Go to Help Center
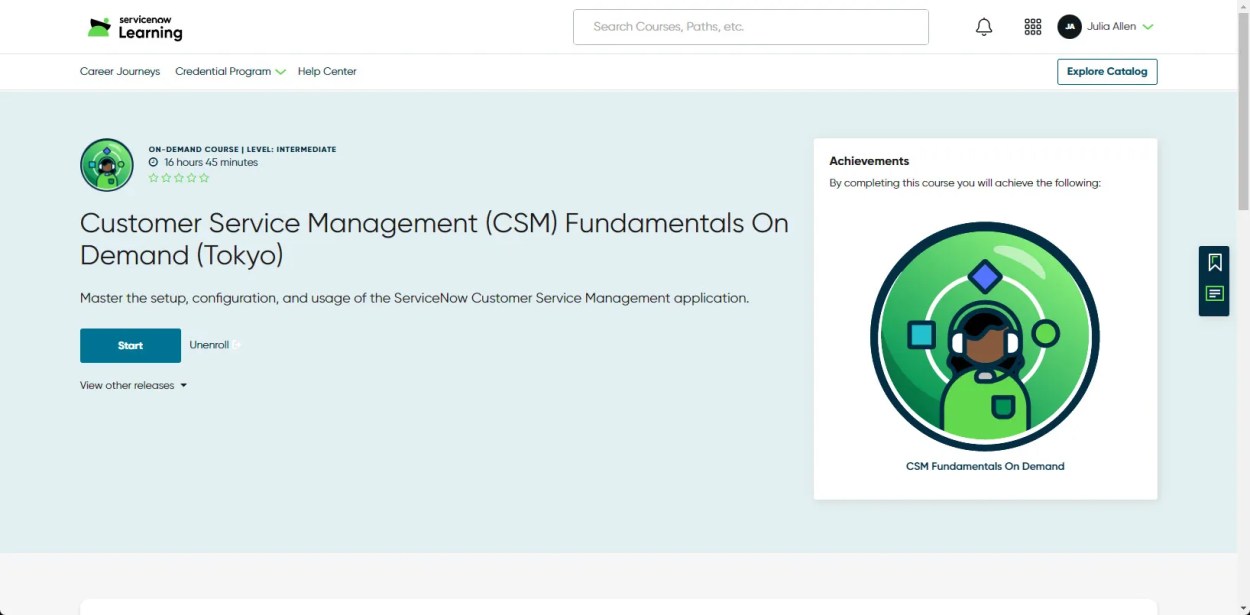This screenshot has width=1250, height=615. pyautogui.click(x=327, y=72)
